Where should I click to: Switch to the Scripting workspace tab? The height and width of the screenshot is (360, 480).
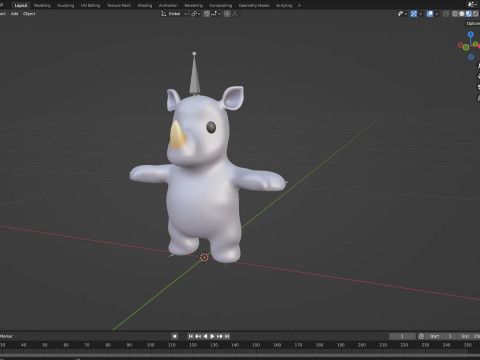[x=284, y=5]
